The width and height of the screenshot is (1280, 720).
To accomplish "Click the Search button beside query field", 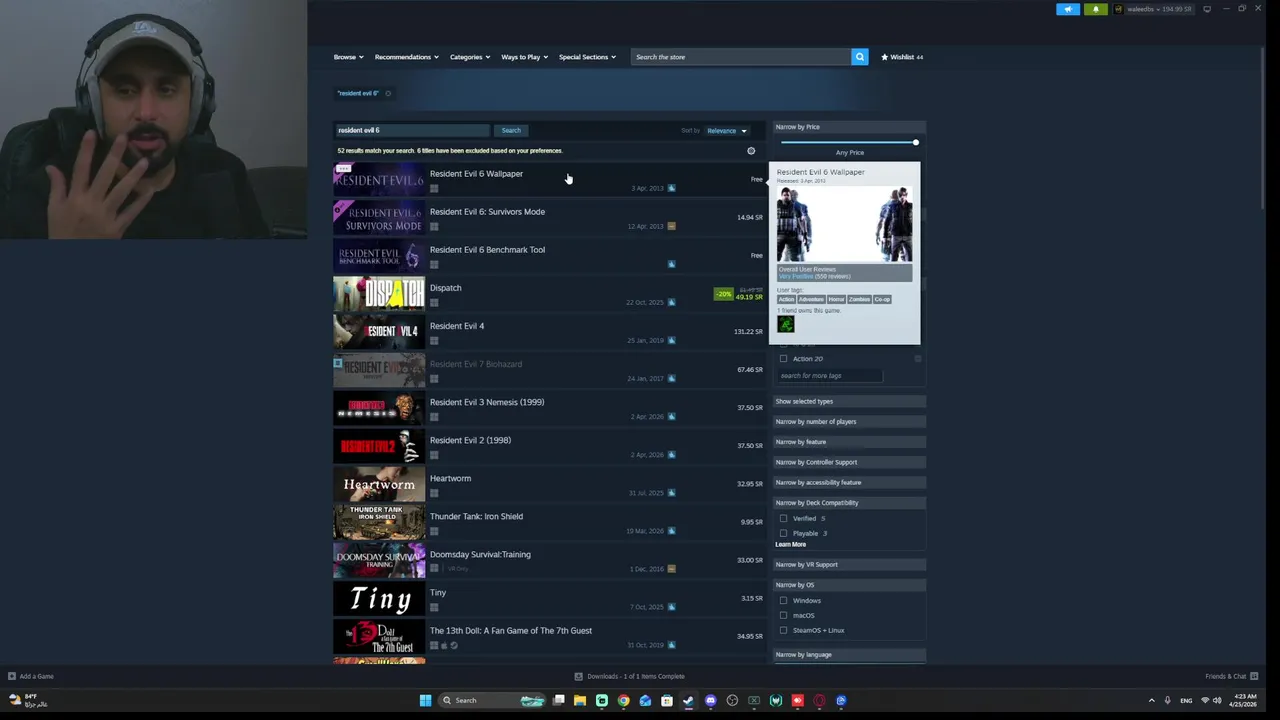I will [x=511, y=130].
